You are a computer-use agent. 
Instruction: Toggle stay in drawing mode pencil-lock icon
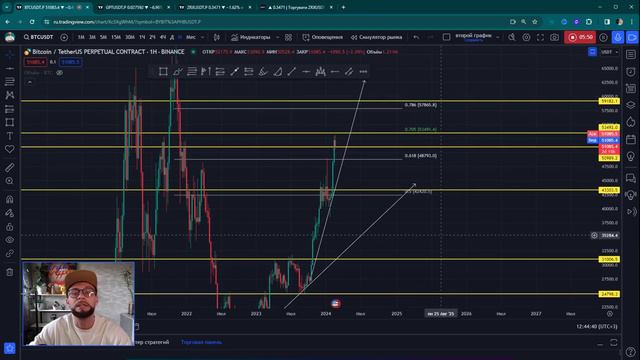pos(10,213)
